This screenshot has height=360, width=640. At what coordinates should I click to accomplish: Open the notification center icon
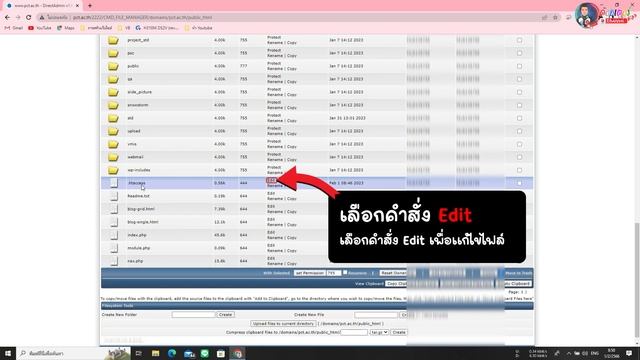point(629,353)
